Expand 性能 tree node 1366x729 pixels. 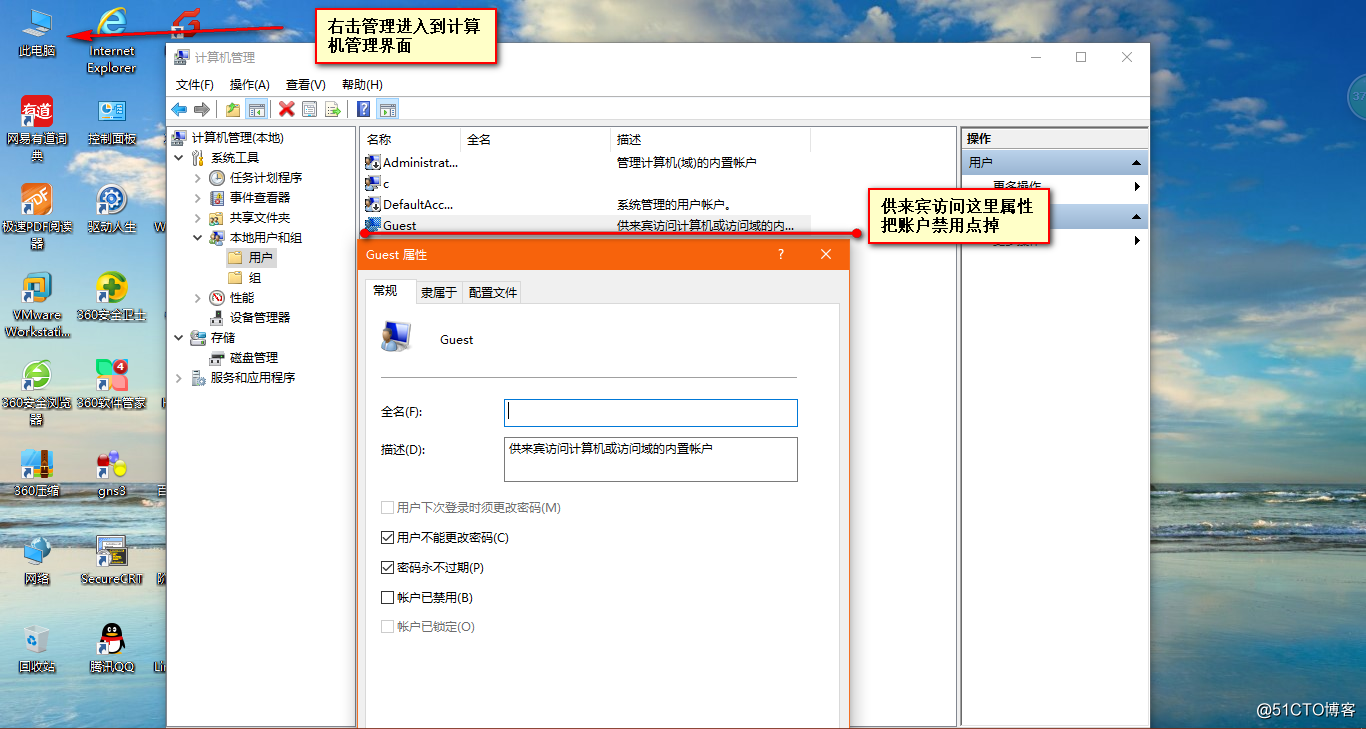click(x=198, y=298)
